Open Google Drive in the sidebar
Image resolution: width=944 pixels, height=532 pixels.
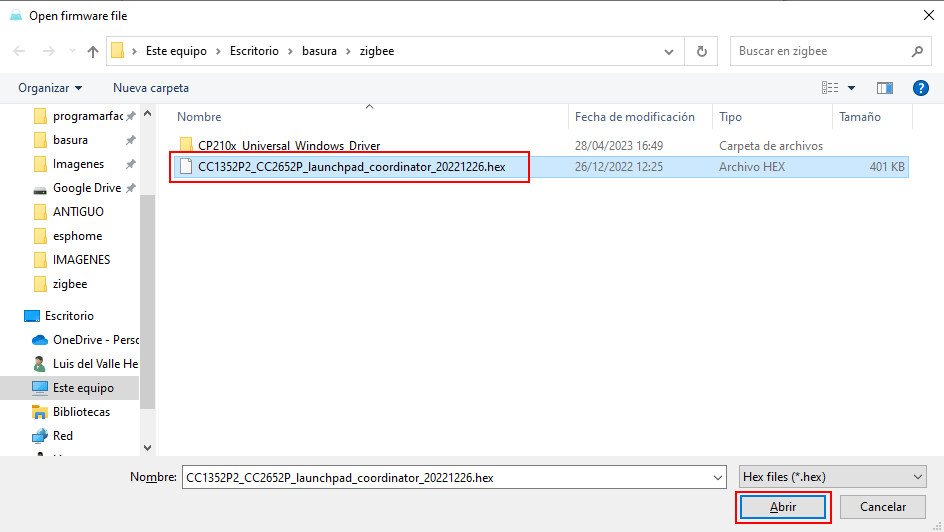click(86, 188)
